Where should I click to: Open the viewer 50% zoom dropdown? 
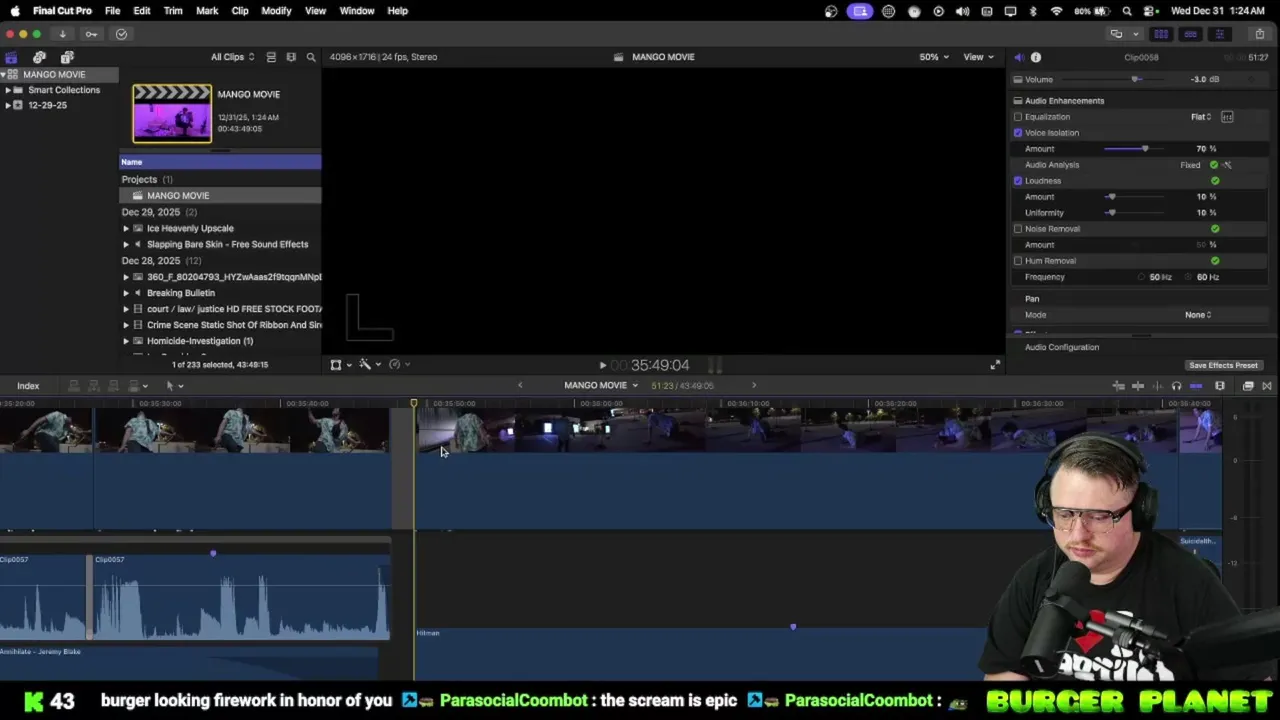point(934,57)
